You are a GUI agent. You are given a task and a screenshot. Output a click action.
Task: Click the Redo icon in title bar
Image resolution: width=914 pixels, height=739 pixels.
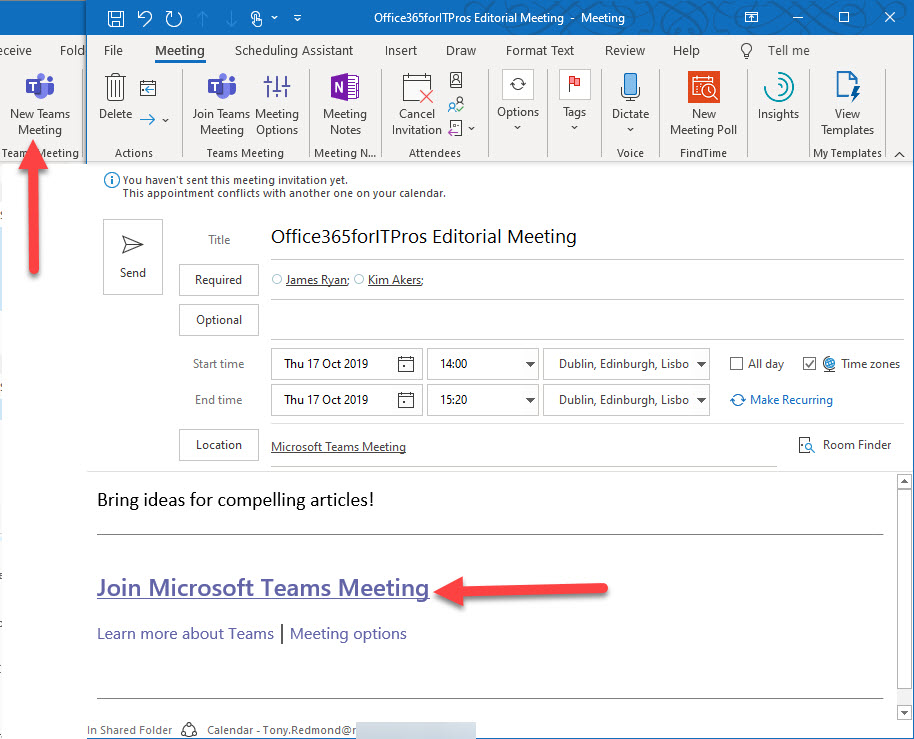(x=174, y=18)
